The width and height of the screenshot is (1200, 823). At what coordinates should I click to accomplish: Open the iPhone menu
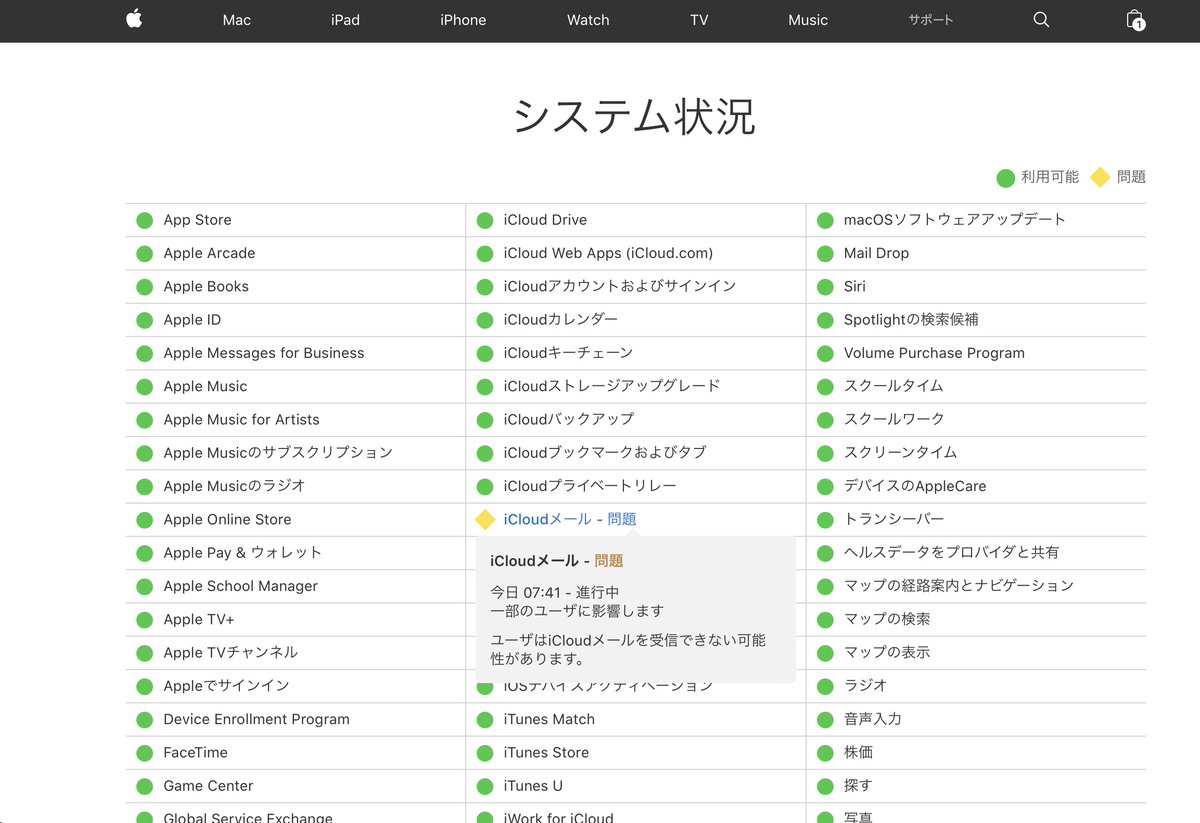click(x=463, y=20)
